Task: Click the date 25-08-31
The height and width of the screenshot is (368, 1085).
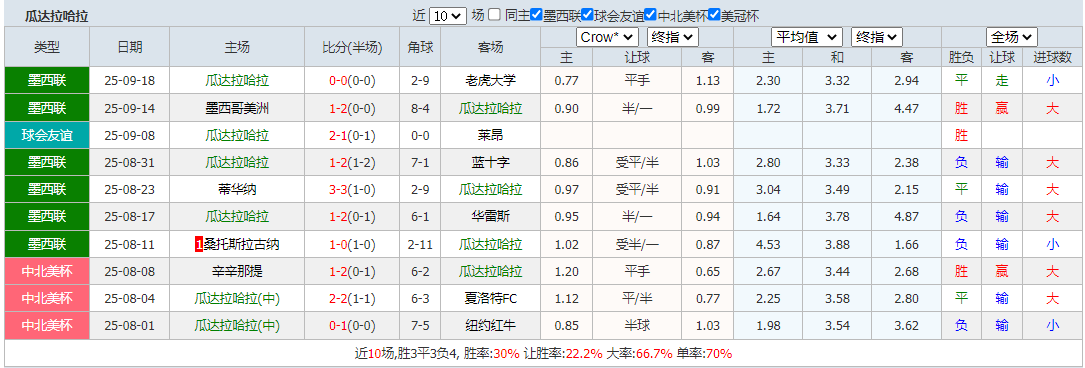Action: 129,163
